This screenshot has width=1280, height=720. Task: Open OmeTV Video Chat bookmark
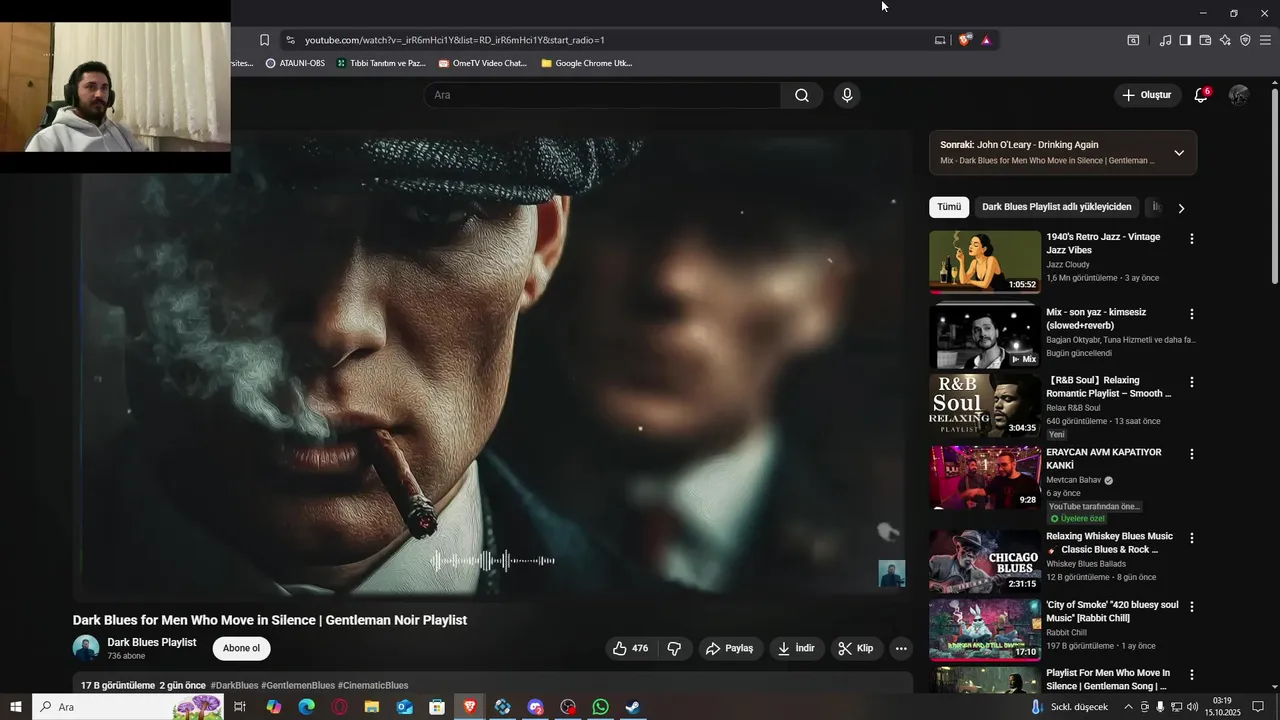pos(482,63)
